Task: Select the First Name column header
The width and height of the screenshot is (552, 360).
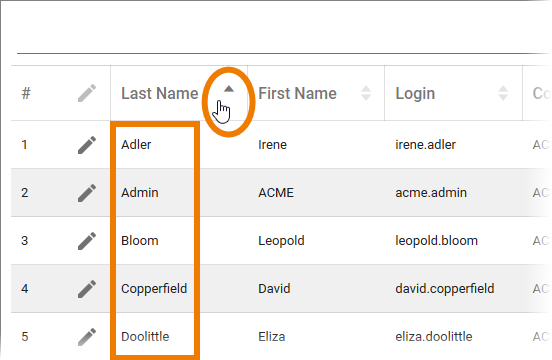Action: pos(297,93)
